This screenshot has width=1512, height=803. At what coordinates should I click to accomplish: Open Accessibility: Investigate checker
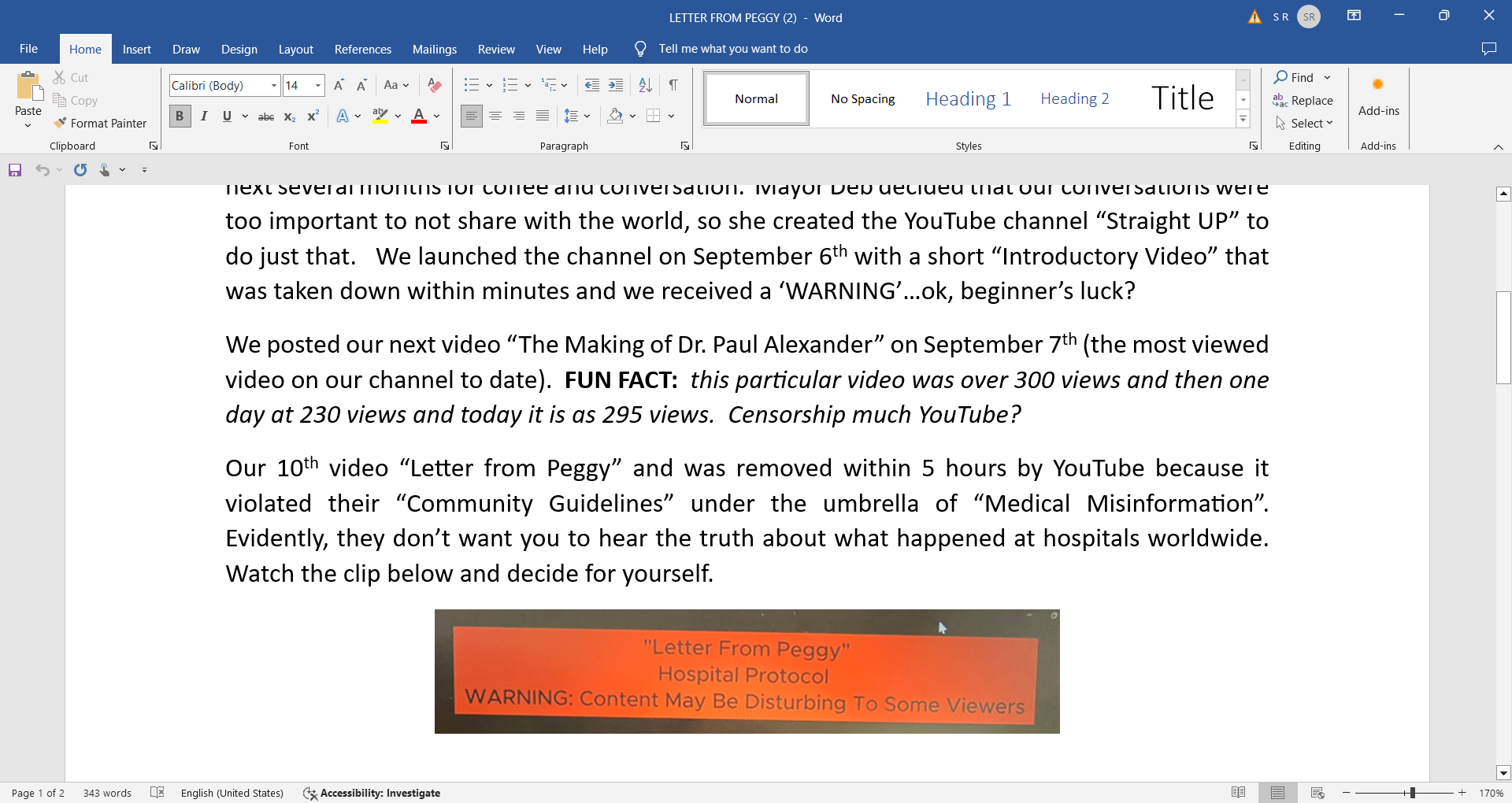(x=372, y=793)
